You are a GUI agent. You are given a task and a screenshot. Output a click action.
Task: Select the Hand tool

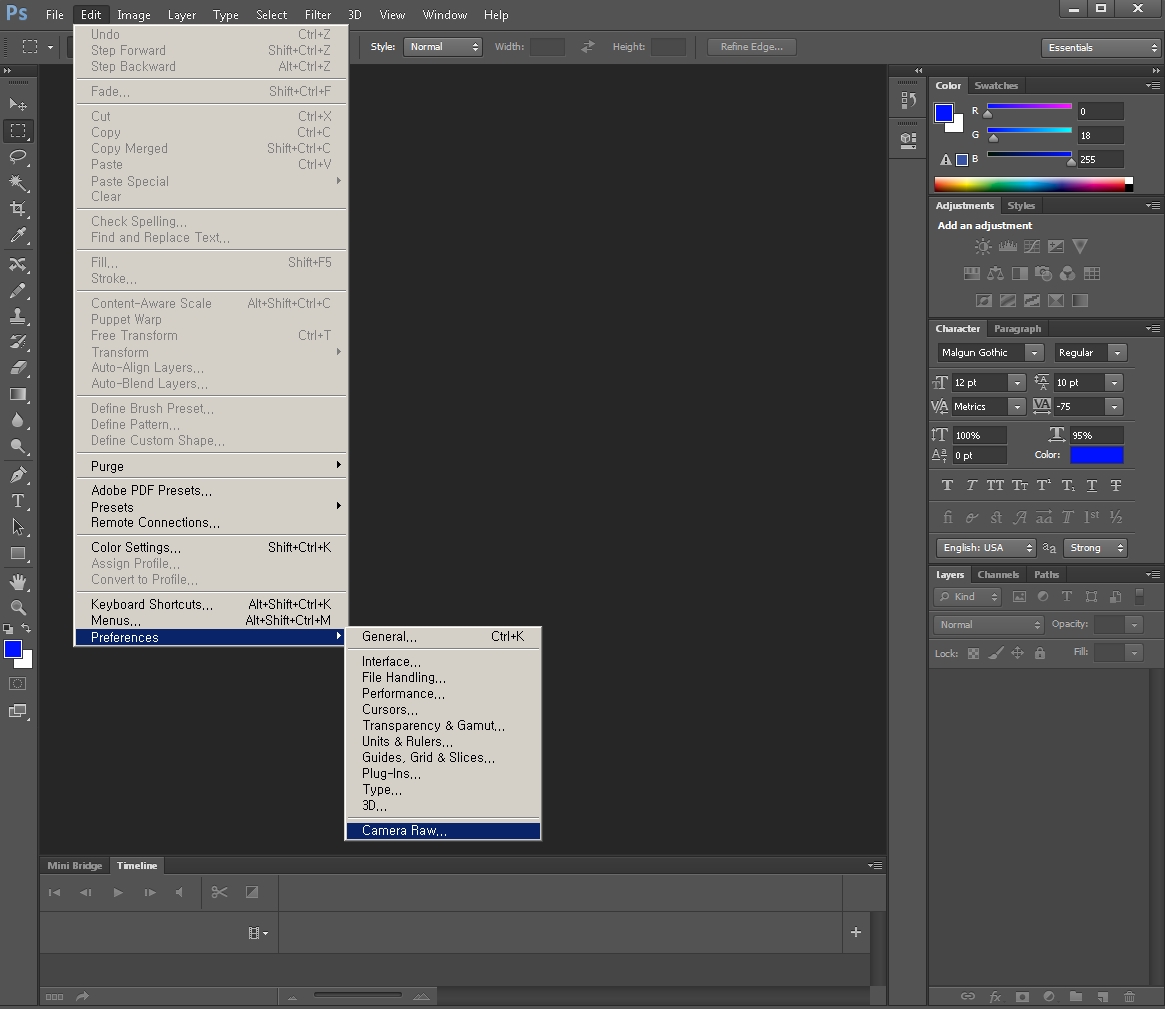click(x=18, y=582)
